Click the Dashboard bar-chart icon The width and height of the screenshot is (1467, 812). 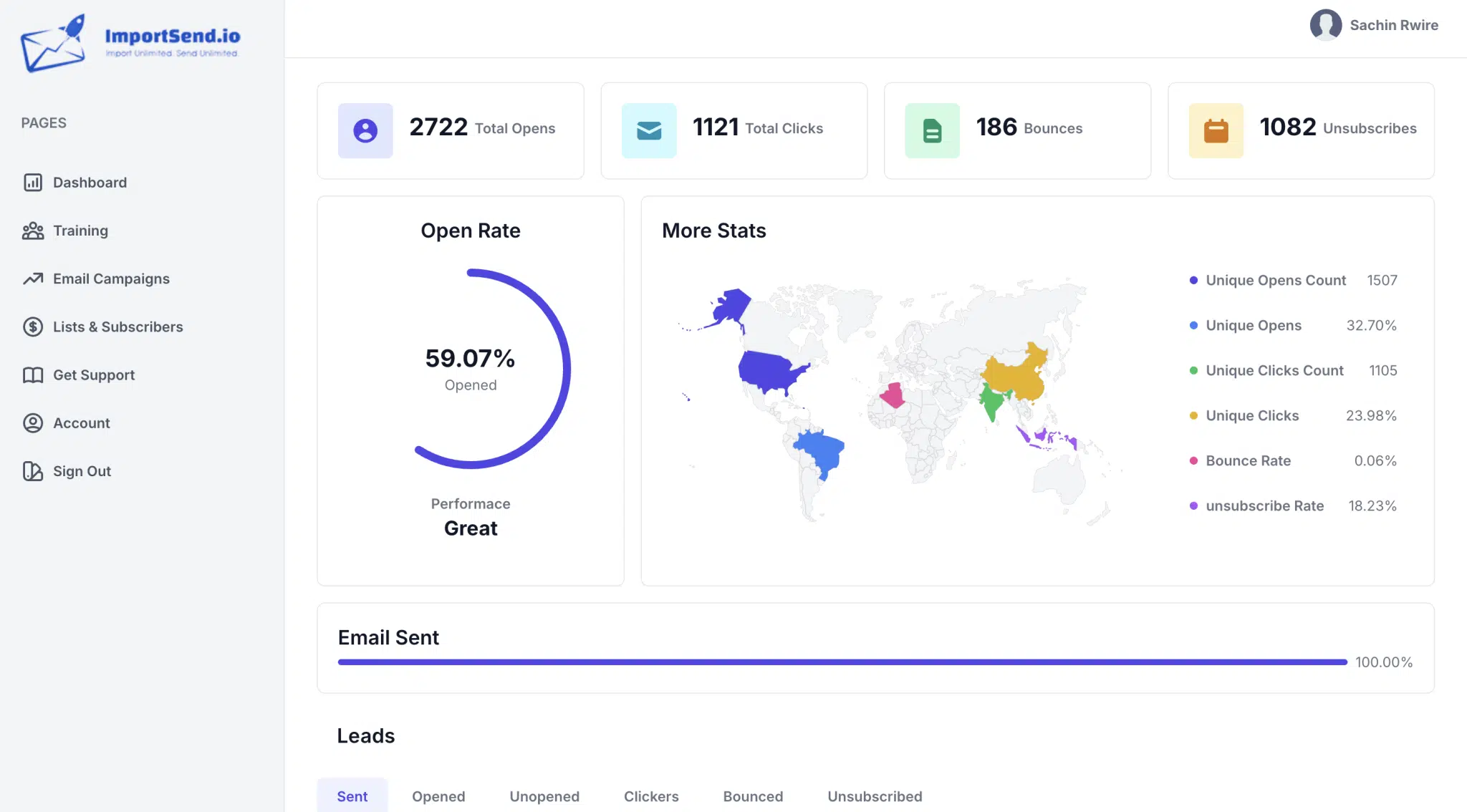point(33,183)
